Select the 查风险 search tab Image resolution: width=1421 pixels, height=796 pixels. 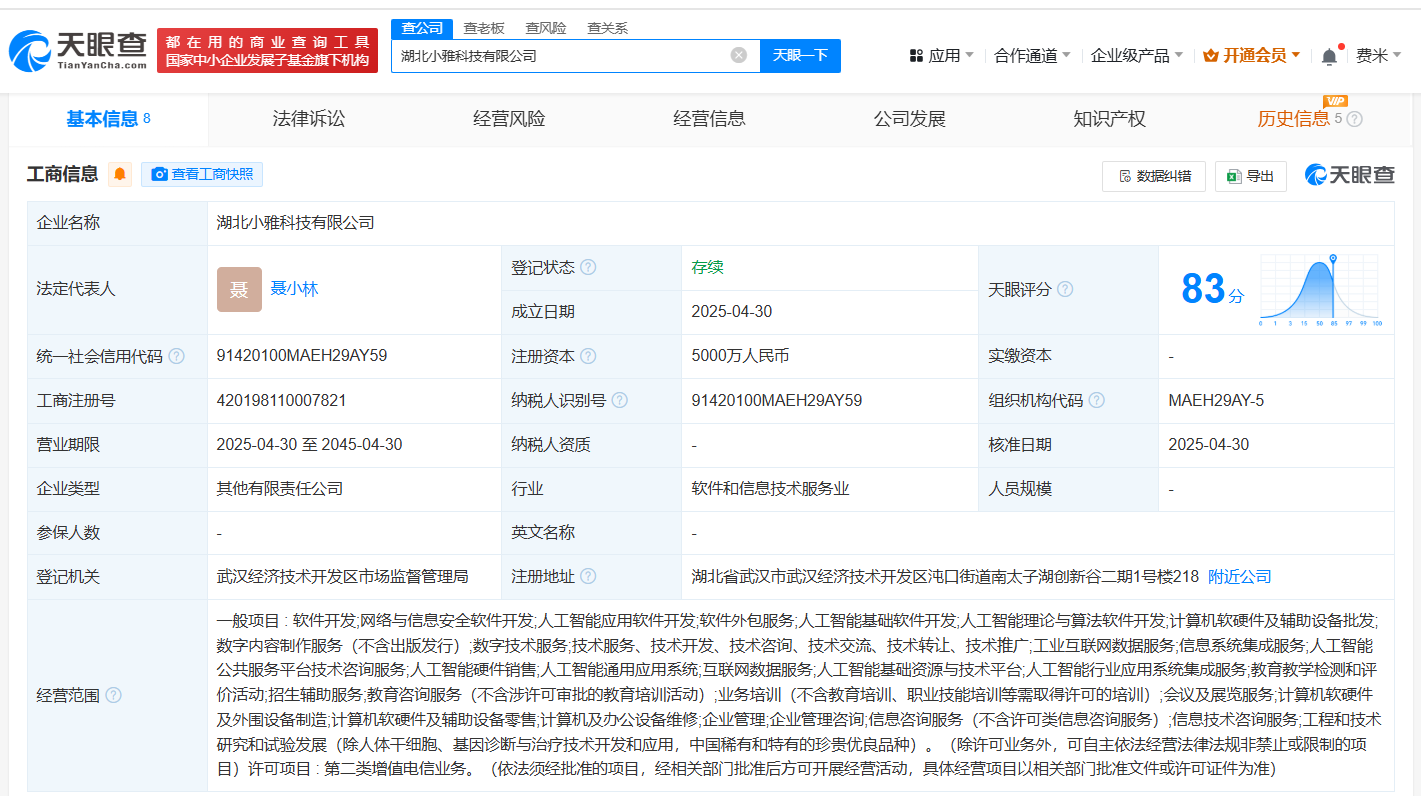[x=546, y=28]
